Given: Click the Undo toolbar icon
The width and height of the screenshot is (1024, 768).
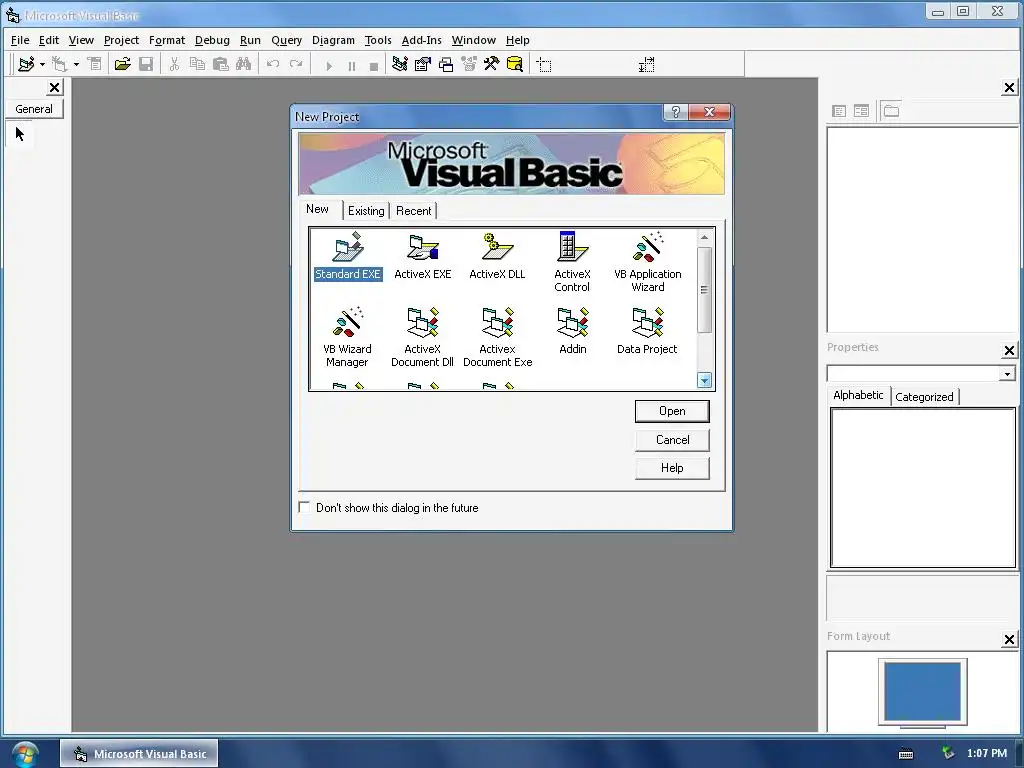Looking at the screenshot, I should pos(273,64).
